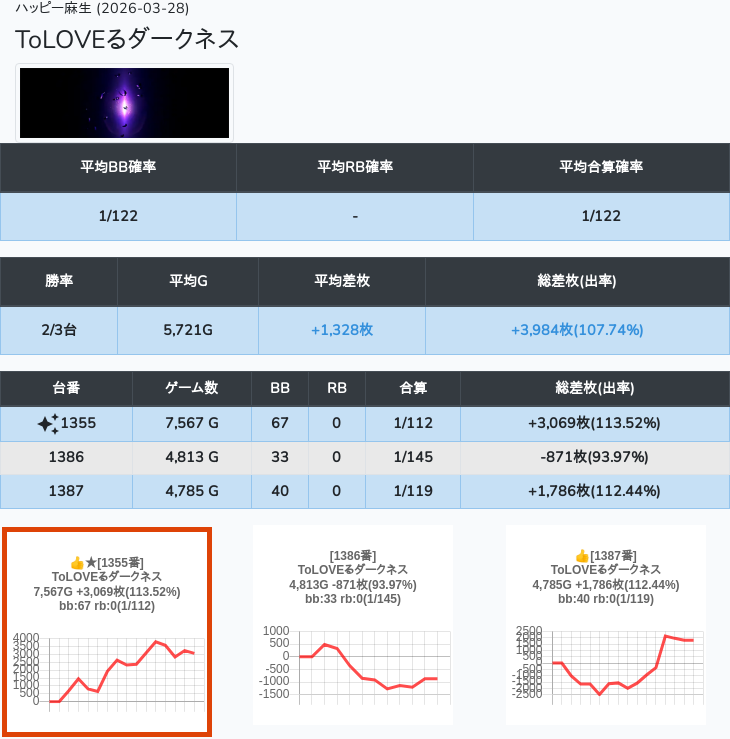Viewport: 730px width, 739px height.
Task: Select the 1387 row game count 4,785 G
Action: 191,491
